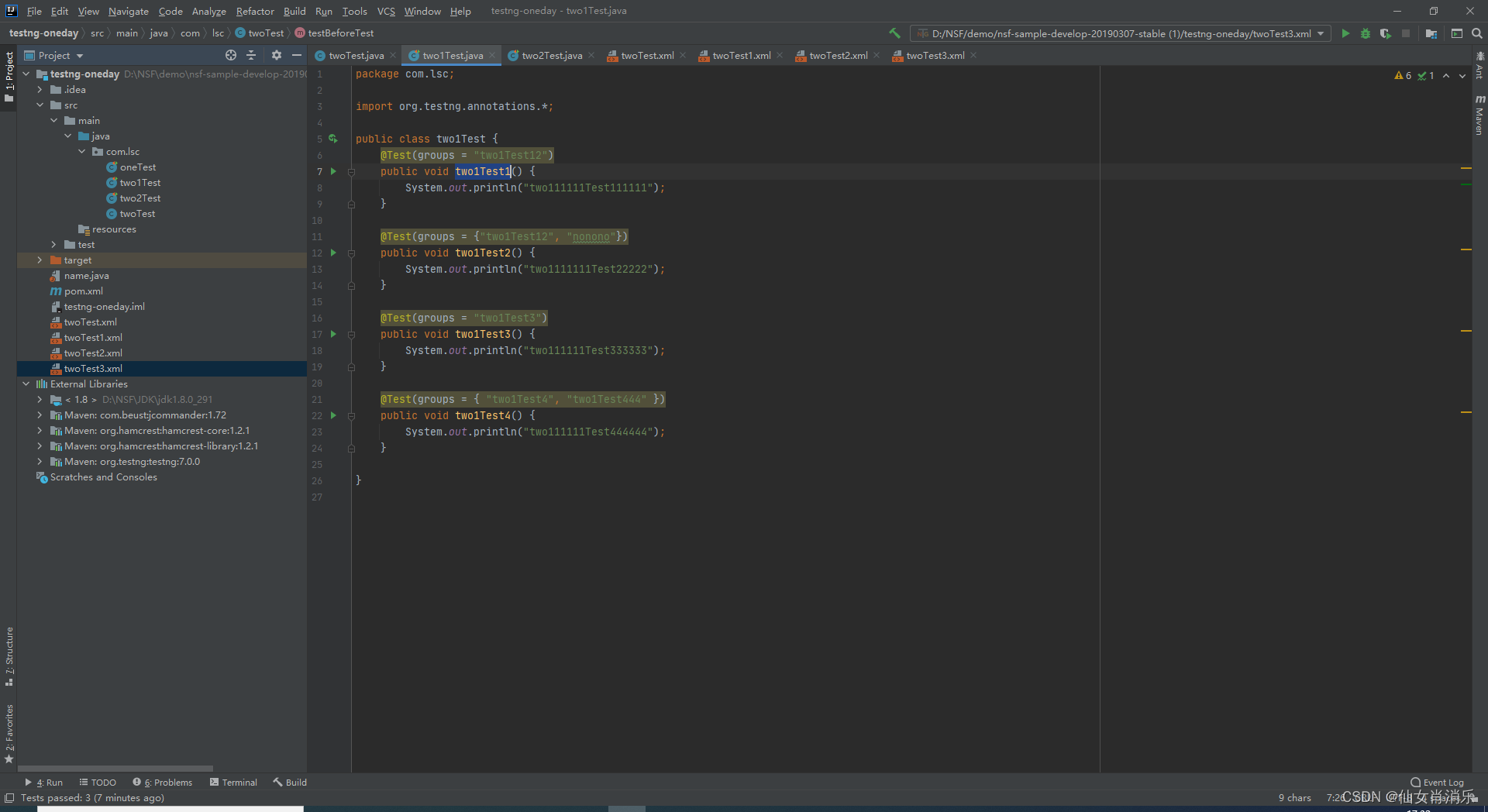This screenshot has height=812, width=1488.
Task: Close the twoTest.java tab
Action: click(x=393, y=55)
